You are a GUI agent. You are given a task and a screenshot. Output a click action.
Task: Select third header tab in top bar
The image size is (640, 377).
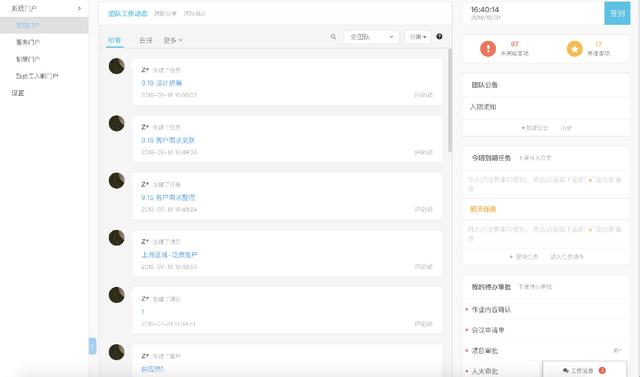point(195,13)
